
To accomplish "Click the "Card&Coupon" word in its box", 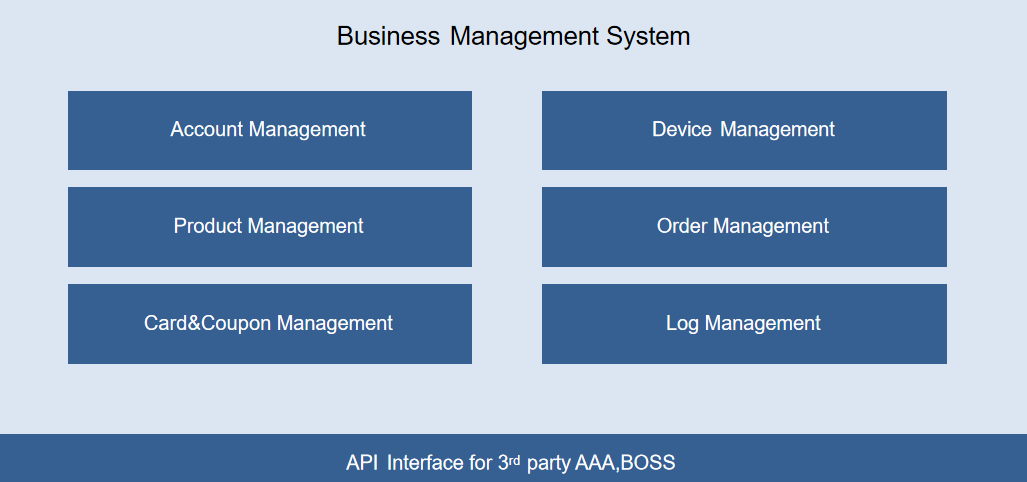I will tap(208, 324).
